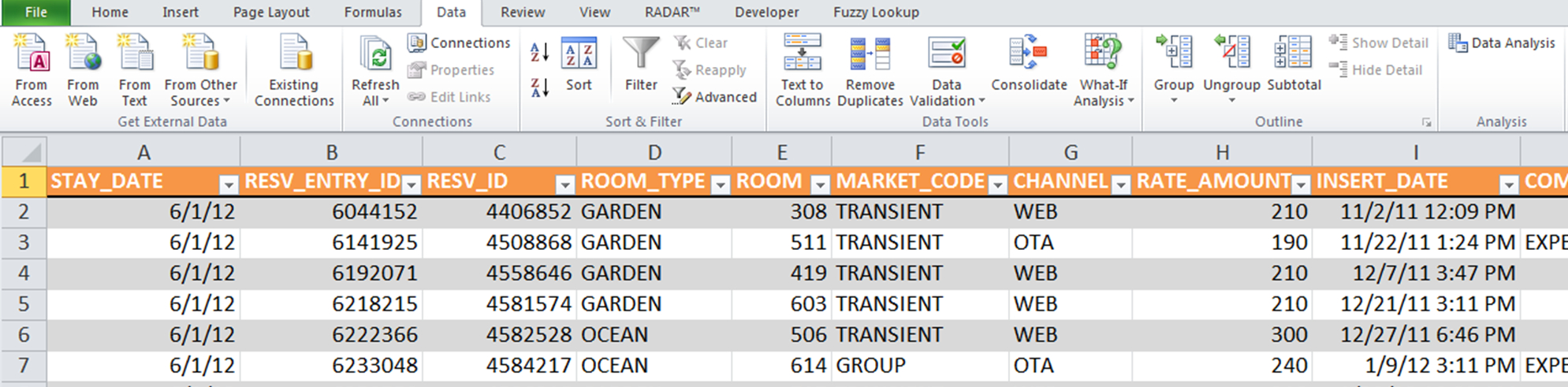Screen dimensions: 1568x387
Task: Select row 7 header
Action: point(24,366)
